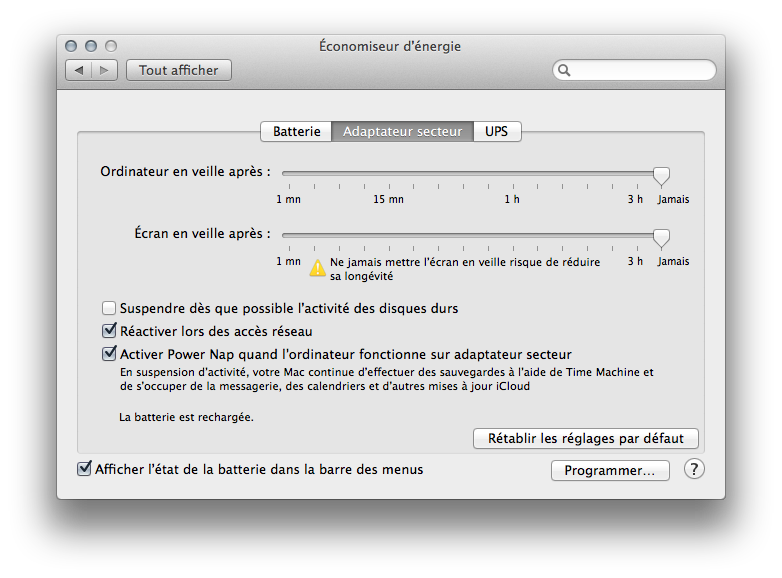Click the magnifying glass search icon

pos(564,70)
